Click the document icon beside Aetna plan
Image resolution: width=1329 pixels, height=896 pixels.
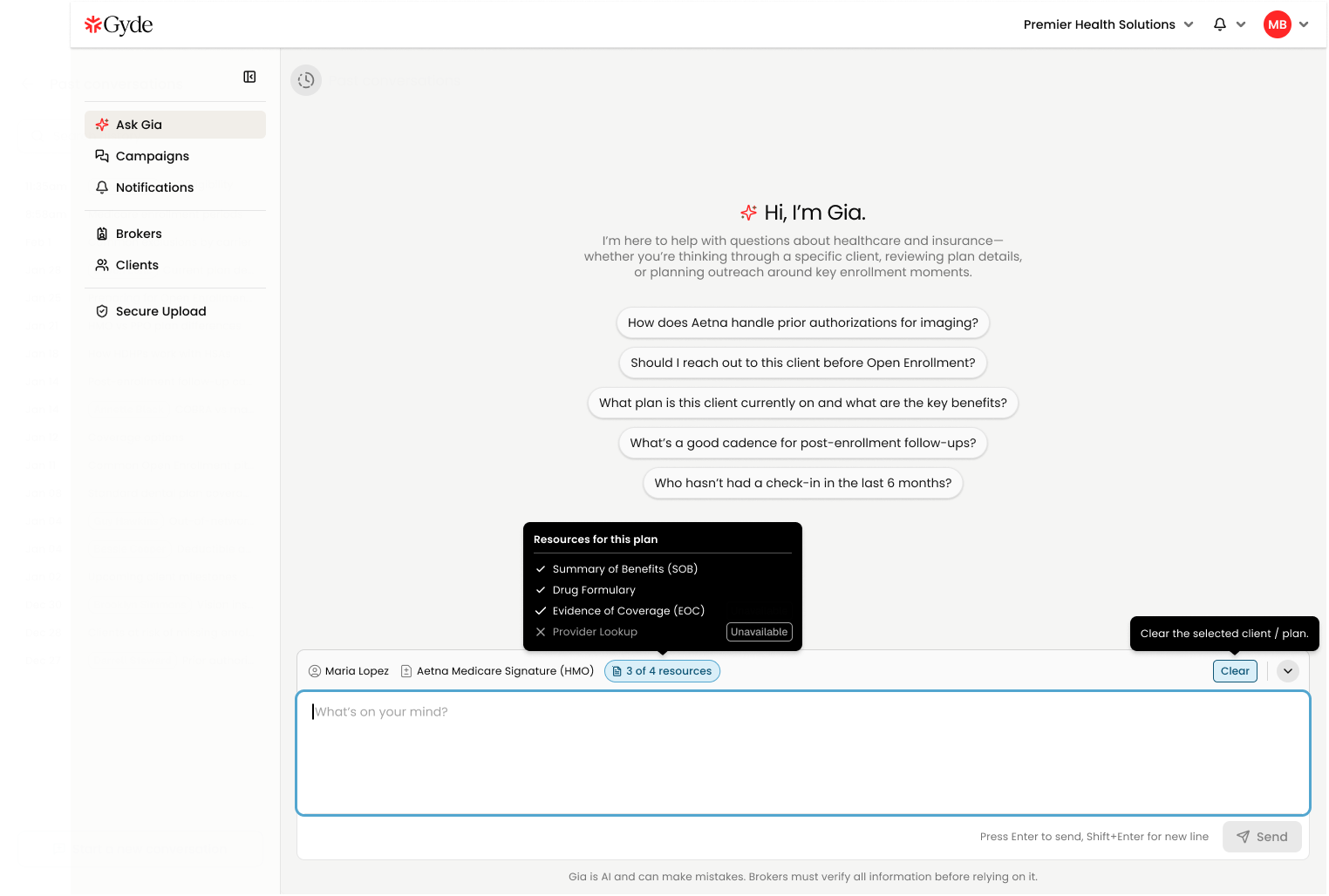(x=406, y=671)
